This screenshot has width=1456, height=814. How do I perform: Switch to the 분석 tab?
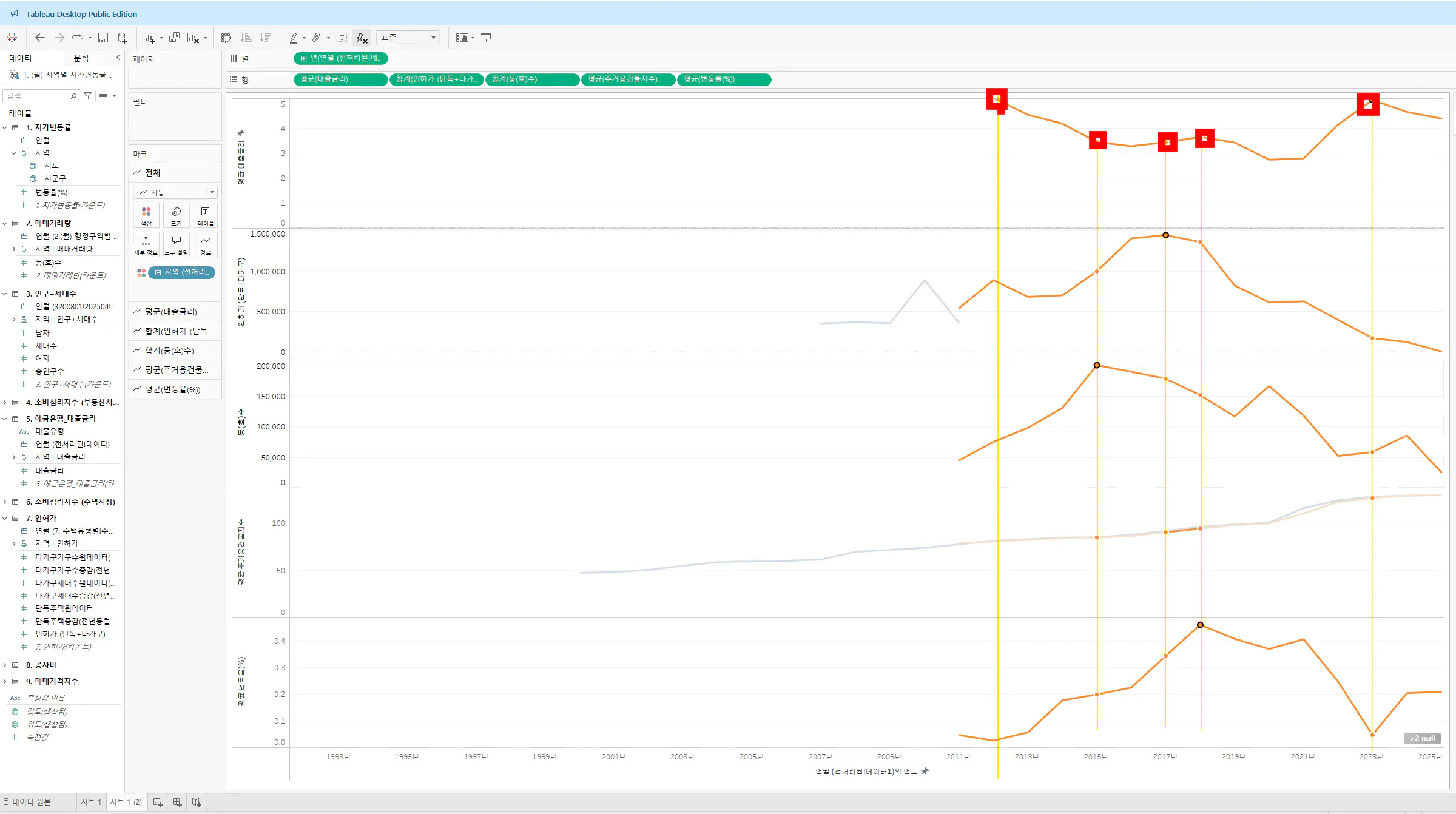[x=81, y=58]
